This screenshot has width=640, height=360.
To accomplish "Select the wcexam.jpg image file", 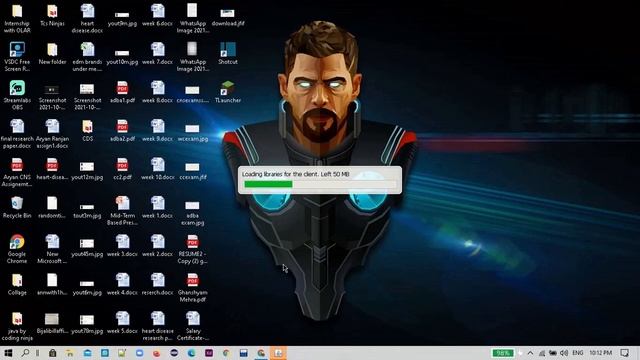I will point(193,133).
